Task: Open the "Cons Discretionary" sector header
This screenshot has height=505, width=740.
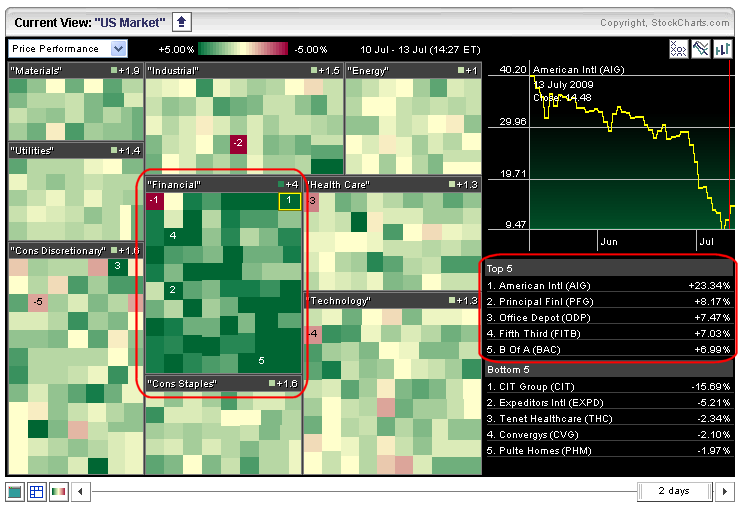Action: (76, 251)
